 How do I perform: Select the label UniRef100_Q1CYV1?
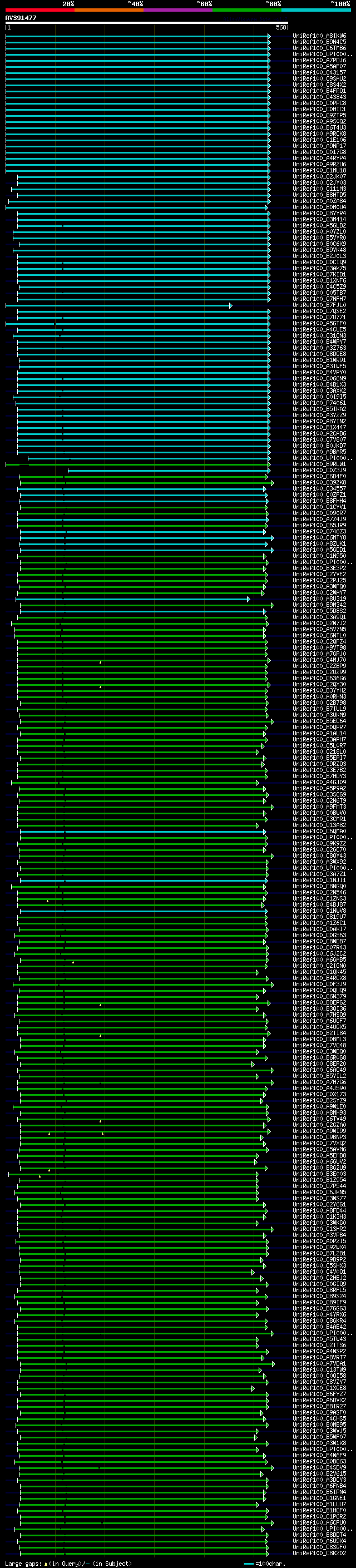(319, 506)
